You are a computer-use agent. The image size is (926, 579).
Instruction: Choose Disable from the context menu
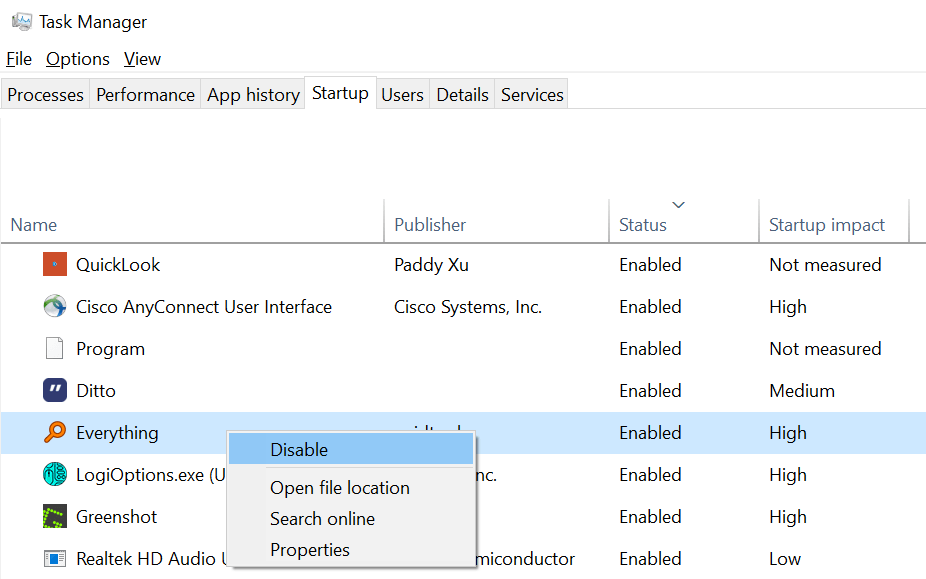299,450
